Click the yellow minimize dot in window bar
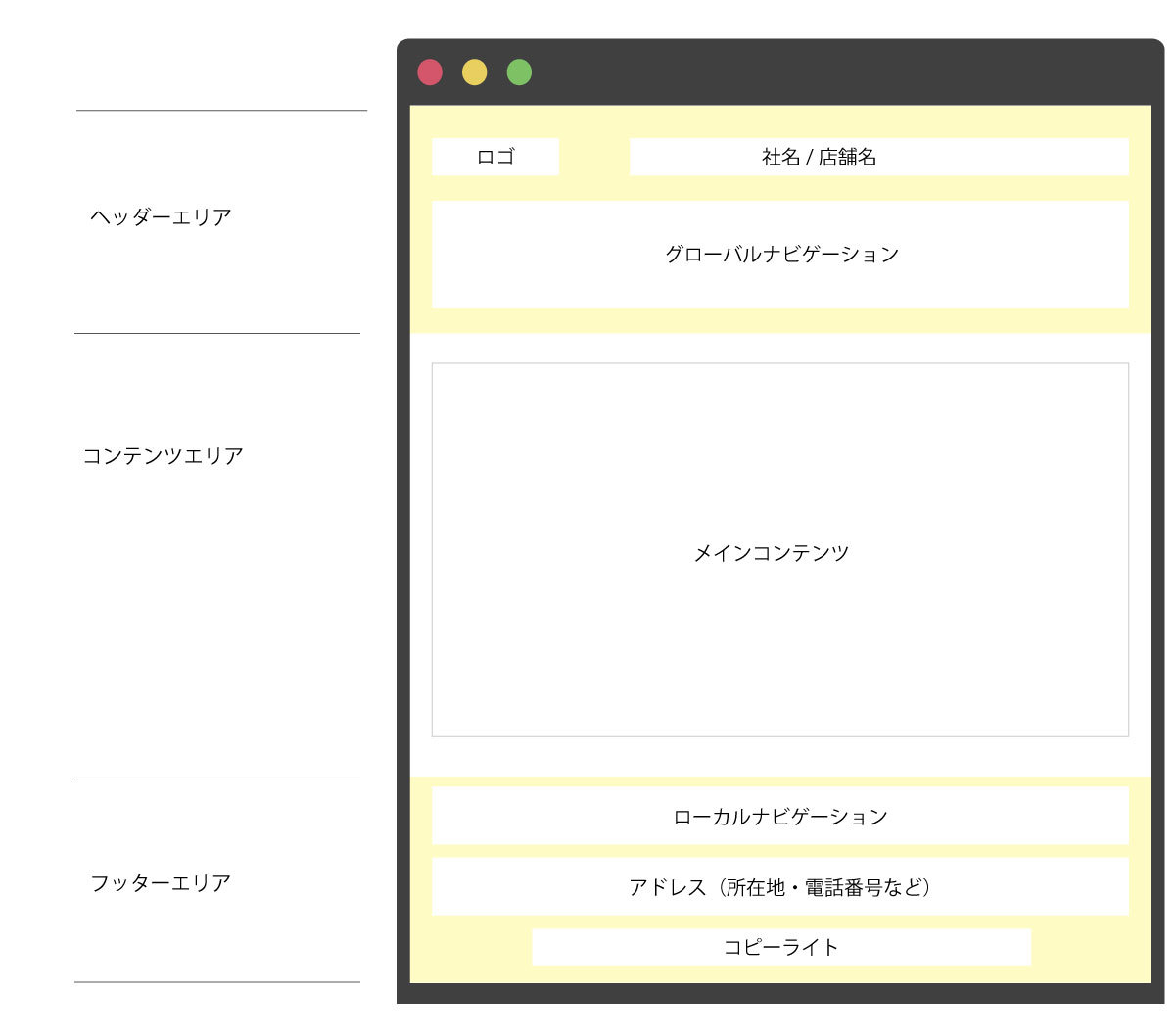Image resolution: width=1175 pixels, height=1036 pixels. (x=475, y=72)
